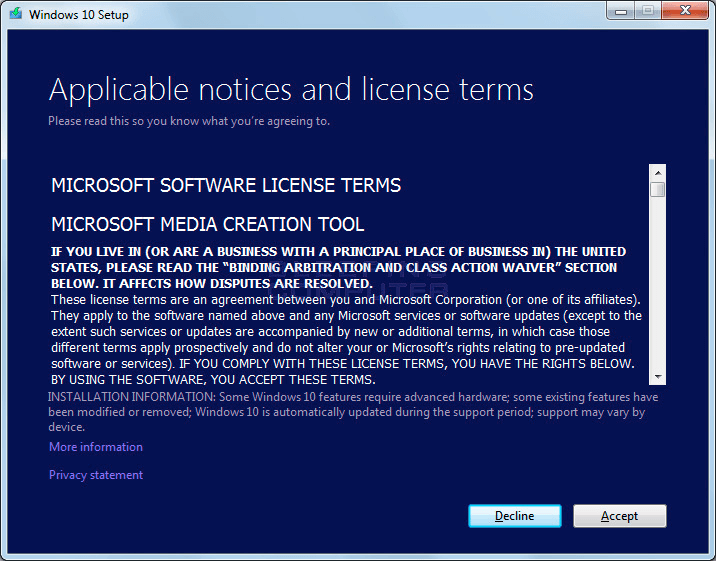This screenshot has width=716, height=561.
Task: Minimize the Windows 10 Setup window
Action: pyautogui.click(x=621, y=11)
